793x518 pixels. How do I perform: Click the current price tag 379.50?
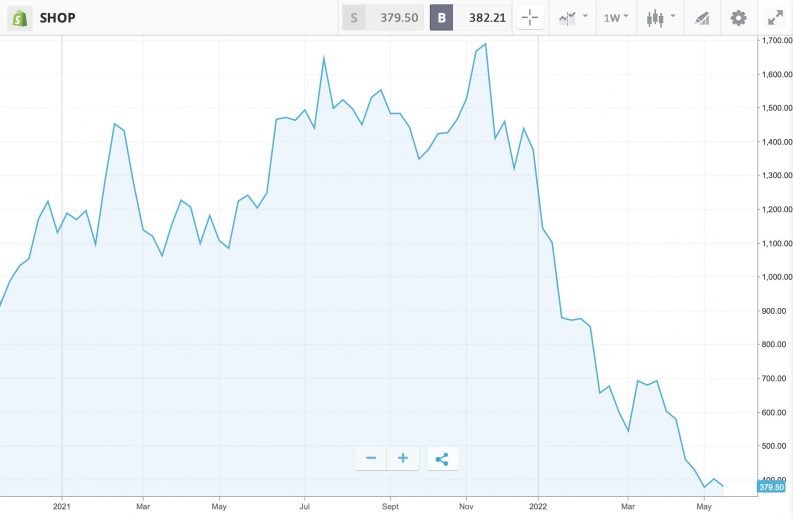[770, 487]
